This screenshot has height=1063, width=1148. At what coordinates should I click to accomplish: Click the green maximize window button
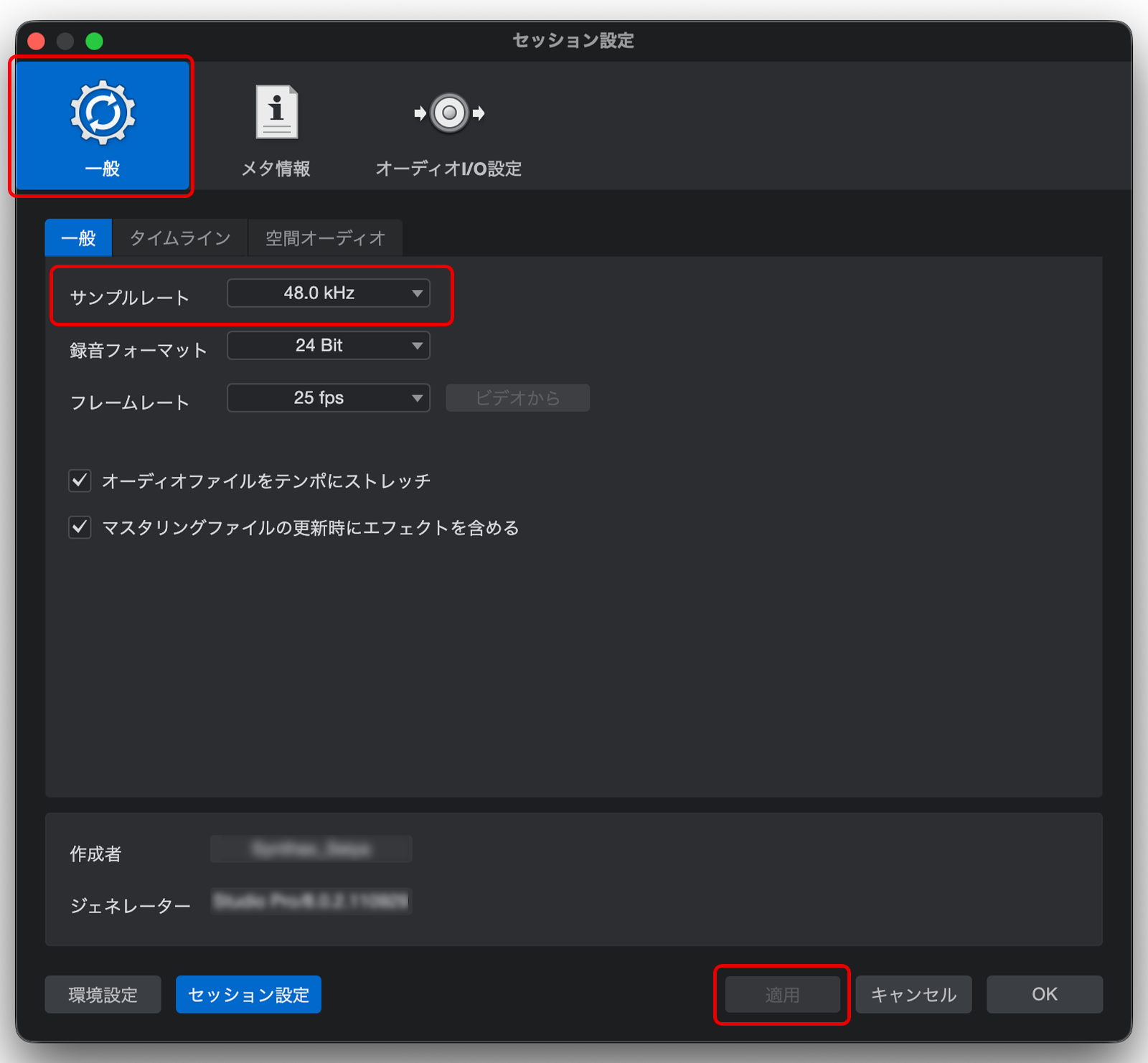[x=94, y=41]
